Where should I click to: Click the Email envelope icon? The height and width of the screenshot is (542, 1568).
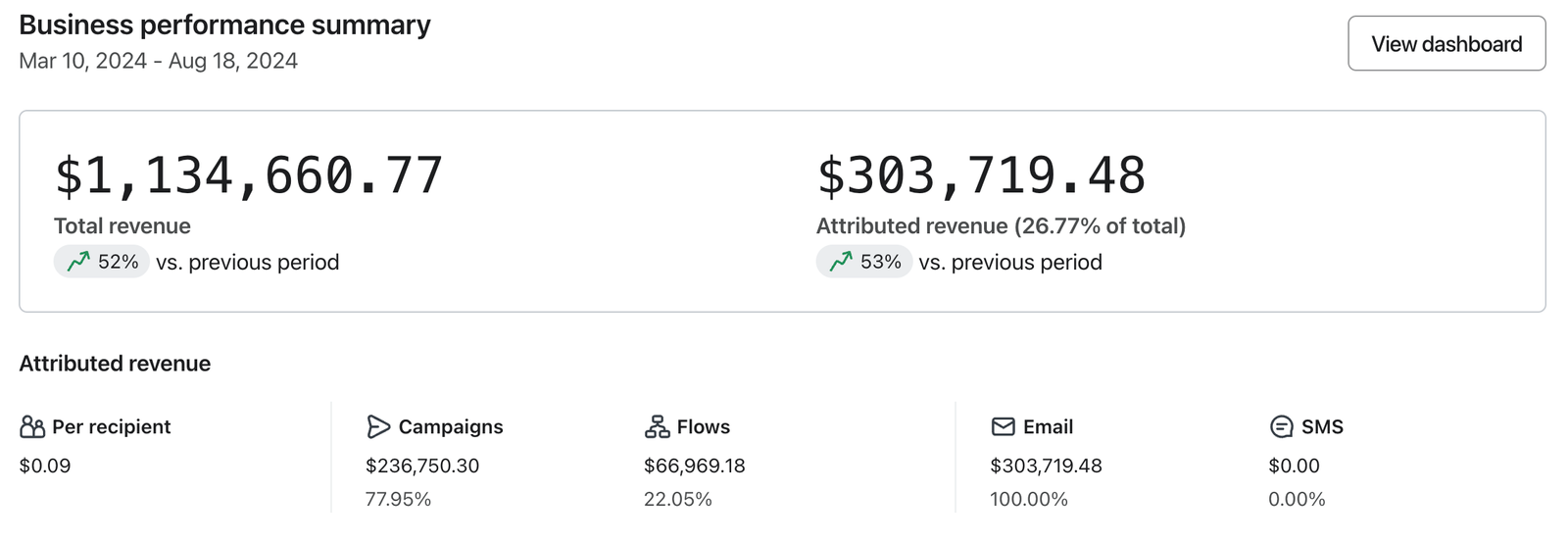[x=1003, y=427]
